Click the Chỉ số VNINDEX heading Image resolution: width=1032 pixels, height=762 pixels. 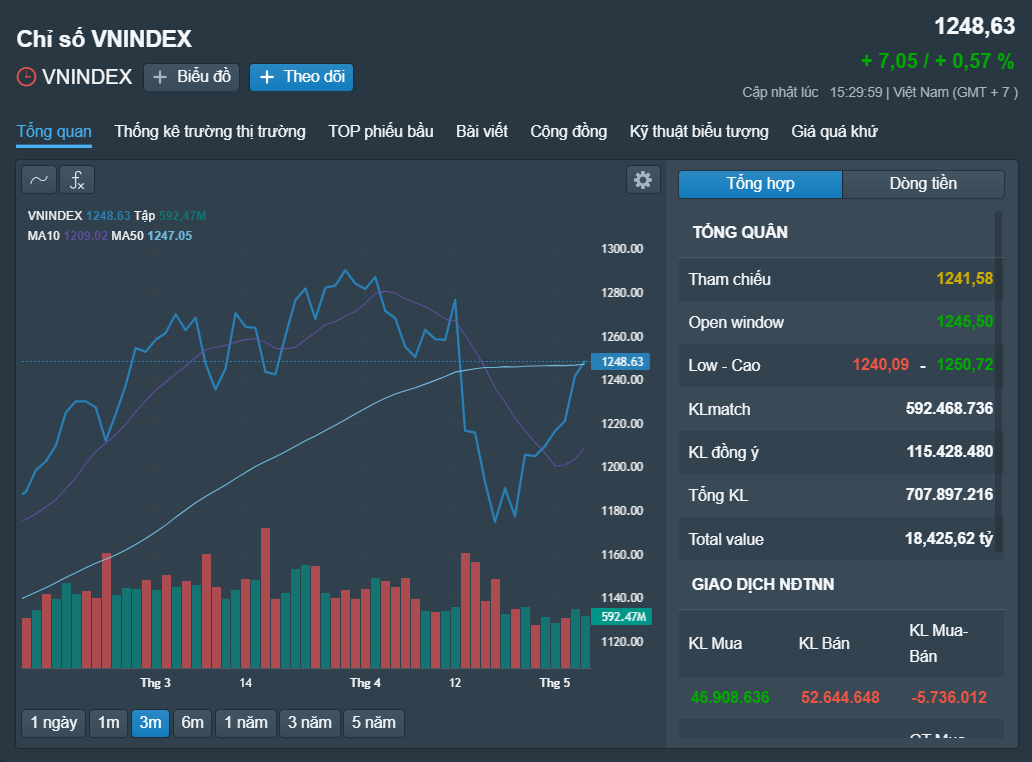tap(104, 39)
